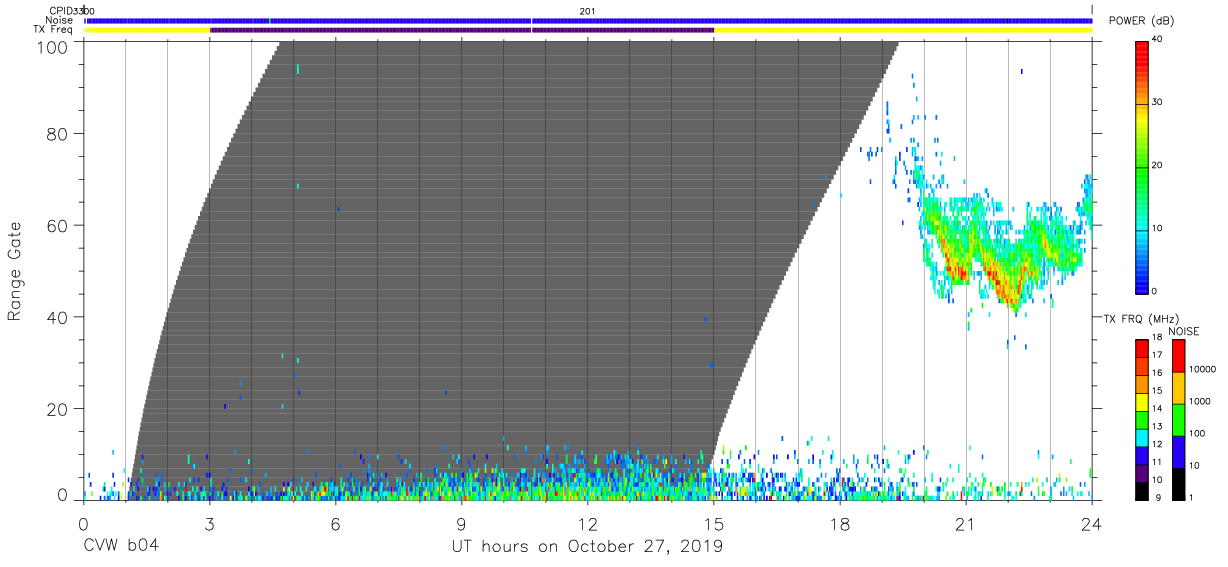The image size is (1228, 567).
Task: Click the NOISE legend title
Action: coord(1183,331)
